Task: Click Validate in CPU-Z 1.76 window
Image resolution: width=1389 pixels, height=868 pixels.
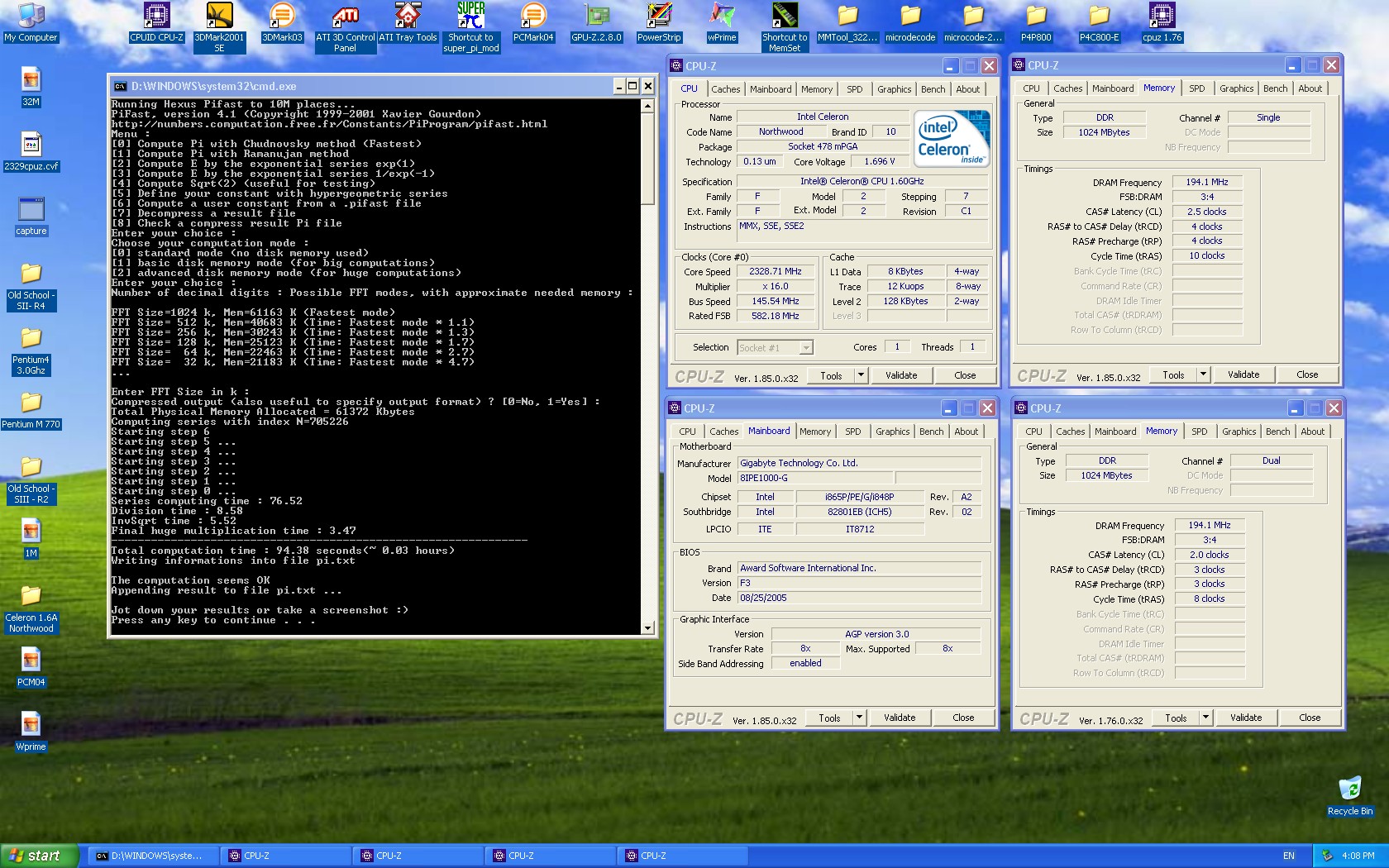Action: pyautogui.click(x=1246, y=718)
